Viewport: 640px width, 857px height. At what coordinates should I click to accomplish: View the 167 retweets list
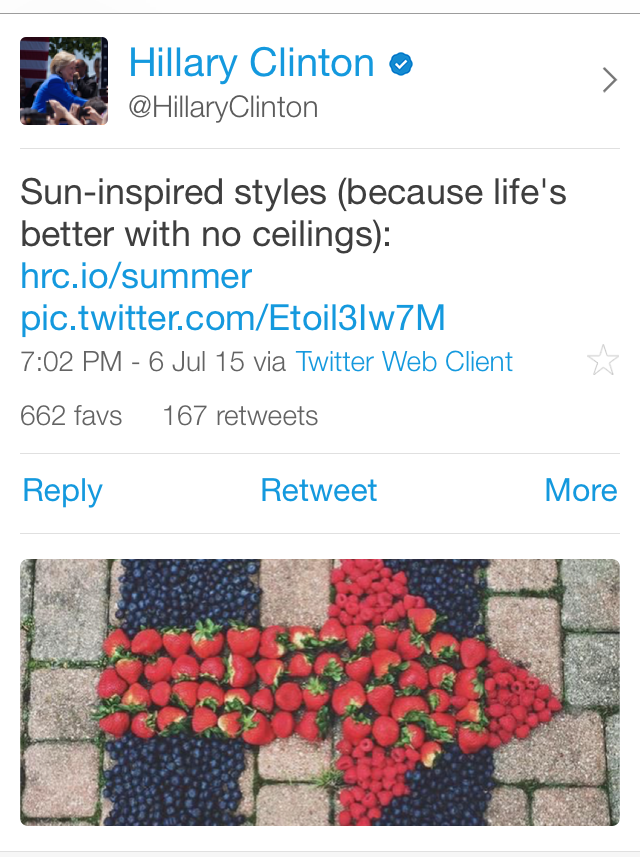[x=240, y=416]
